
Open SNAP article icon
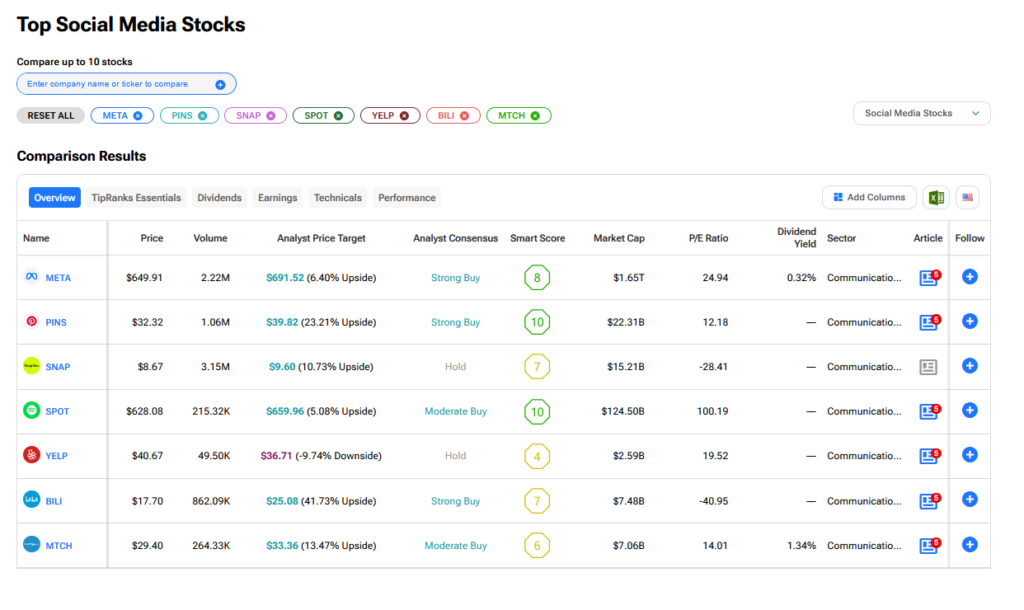tap(928, 367)
